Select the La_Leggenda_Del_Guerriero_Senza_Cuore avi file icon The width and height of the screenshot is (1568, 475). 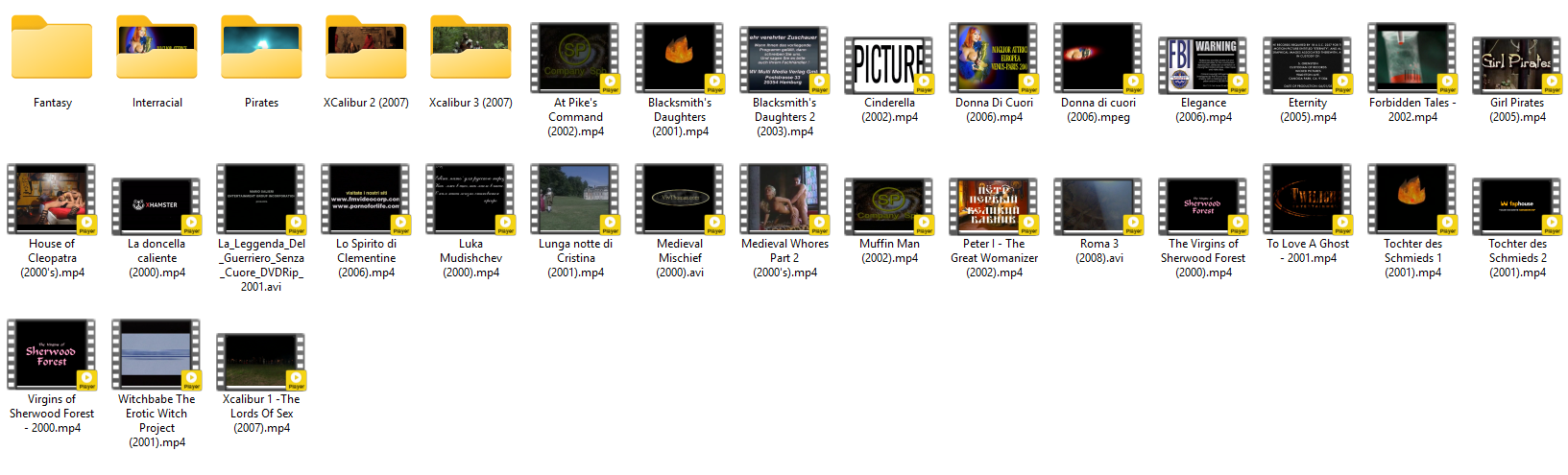click(x=261, y=200)
